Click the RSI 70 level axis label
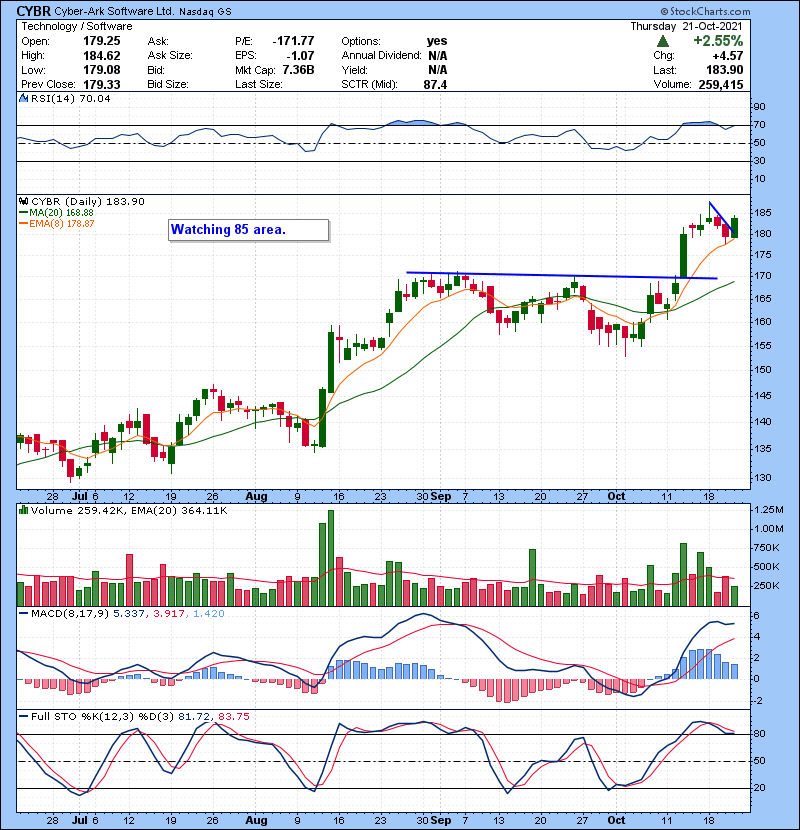Viewport: 800px width, 830px height. click(760, 125)
